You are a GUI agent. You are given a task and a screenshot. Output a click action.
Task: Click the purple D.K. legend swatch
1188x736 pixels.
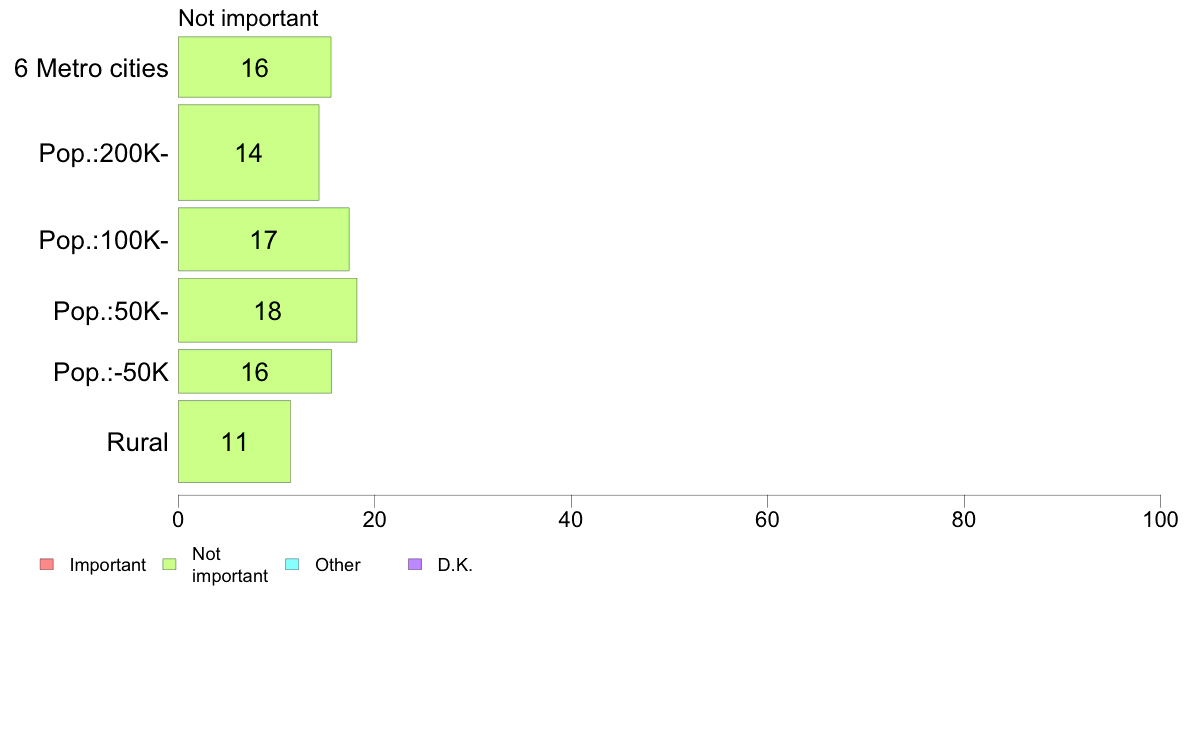[x=415, y=564]
